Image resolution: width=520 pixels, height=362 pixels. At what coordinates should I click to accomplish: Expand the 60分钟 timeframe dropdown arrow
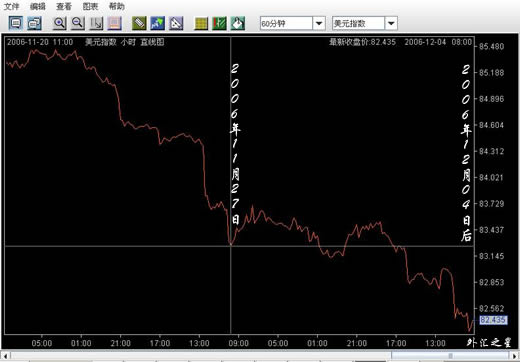tap(319, 24)
